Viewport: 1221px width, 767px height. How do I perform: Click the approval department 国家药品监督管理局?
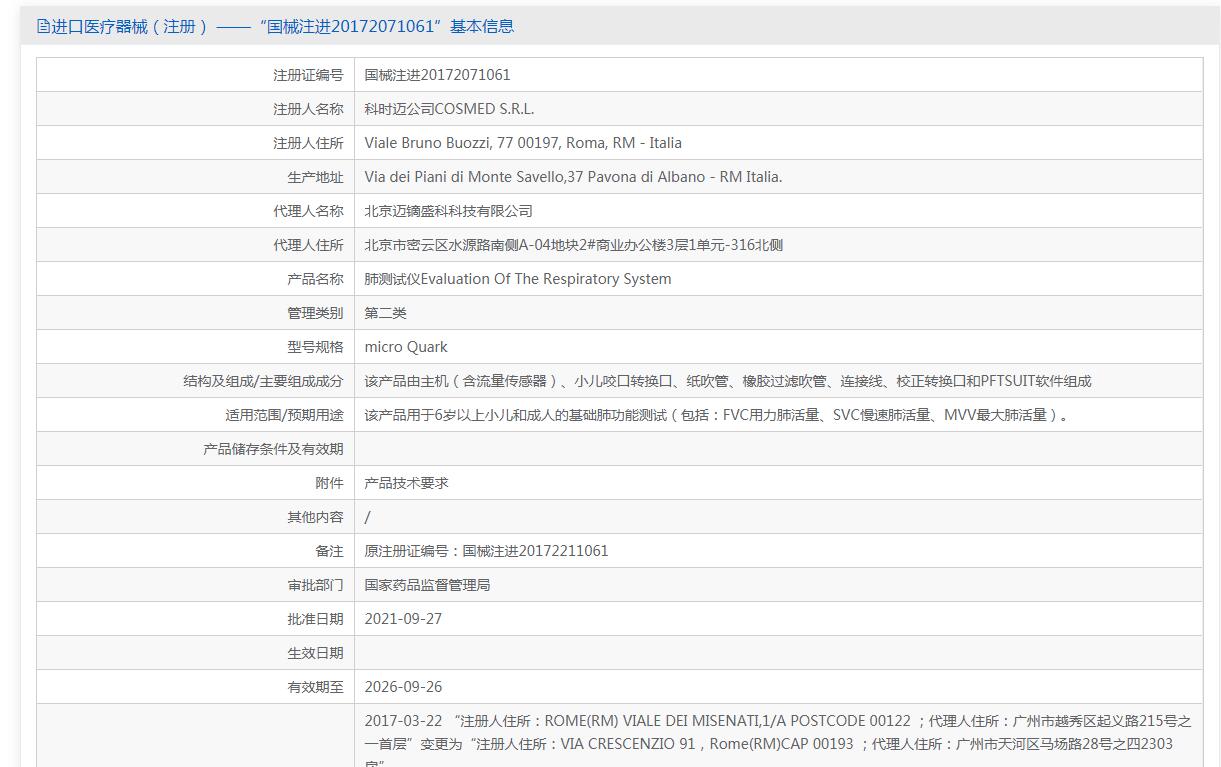pyautogui.click(x=427, y=585)
